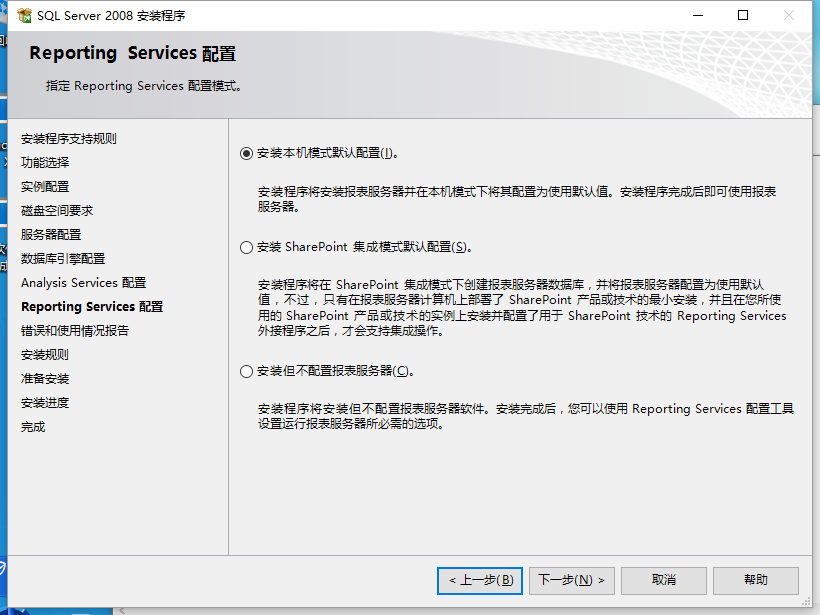
Task: Select step 完成 in sidebar
Action: [x=33, y=427]
